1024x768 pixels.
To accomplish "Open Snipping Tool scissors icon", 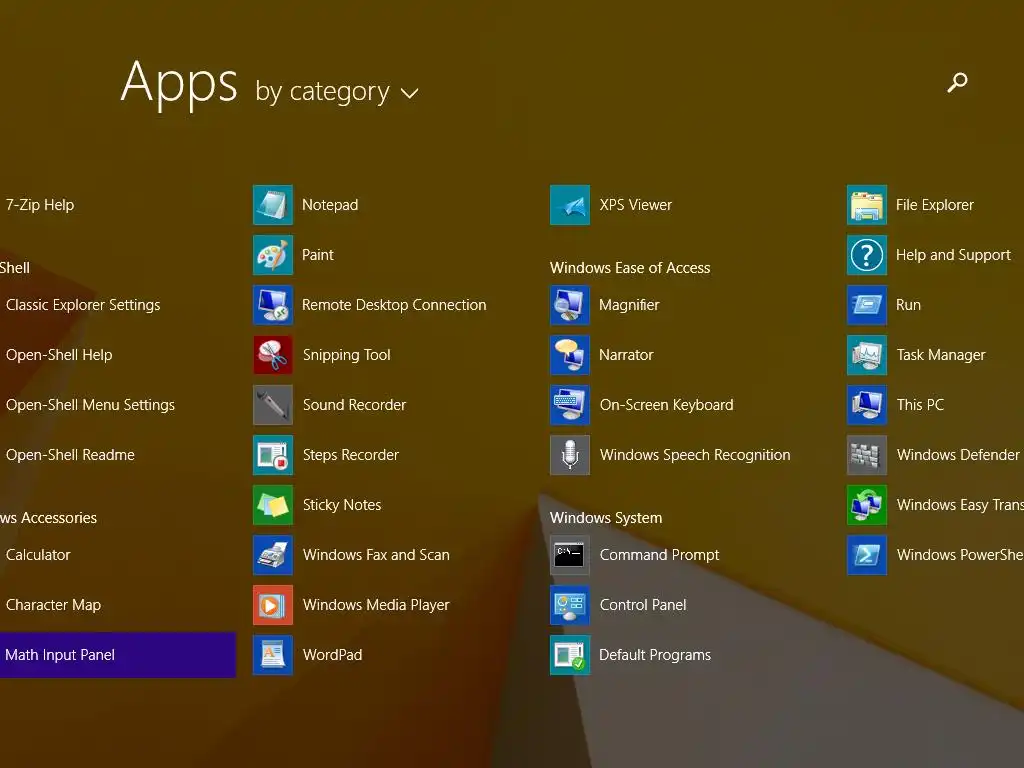I will (x=272, y=355).
